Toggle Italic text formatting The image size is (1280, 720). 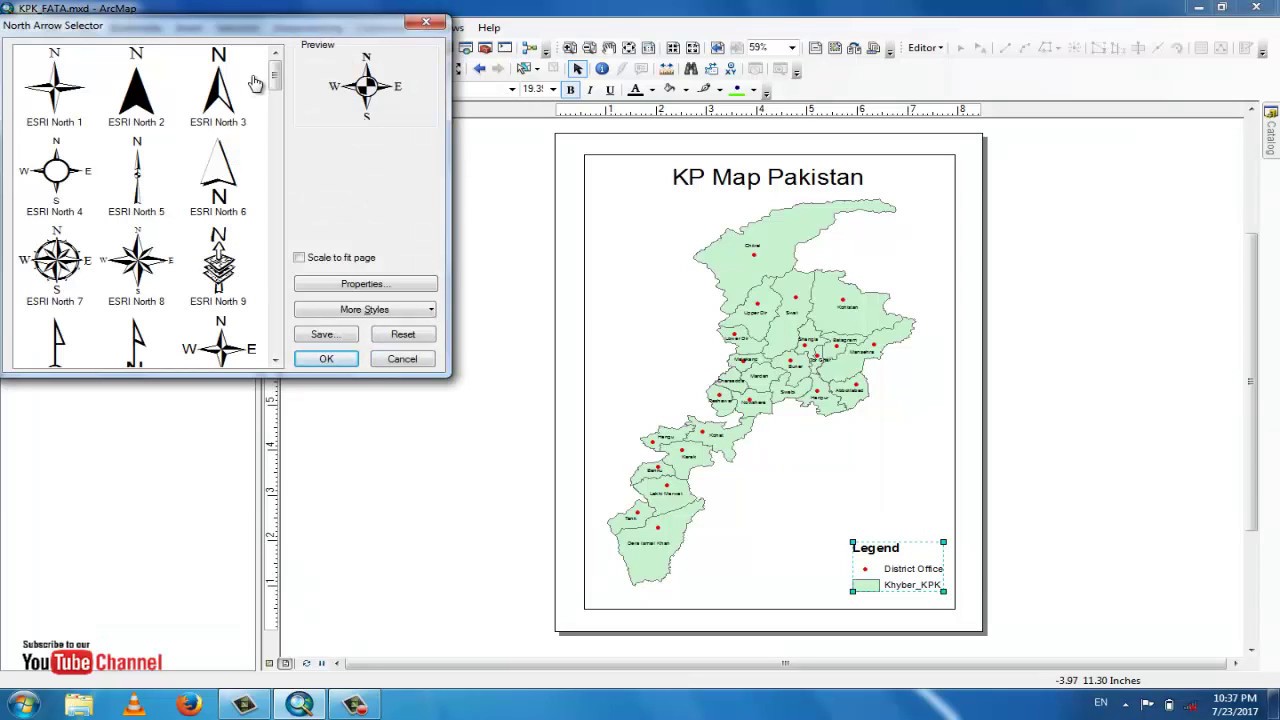(590, 90)
